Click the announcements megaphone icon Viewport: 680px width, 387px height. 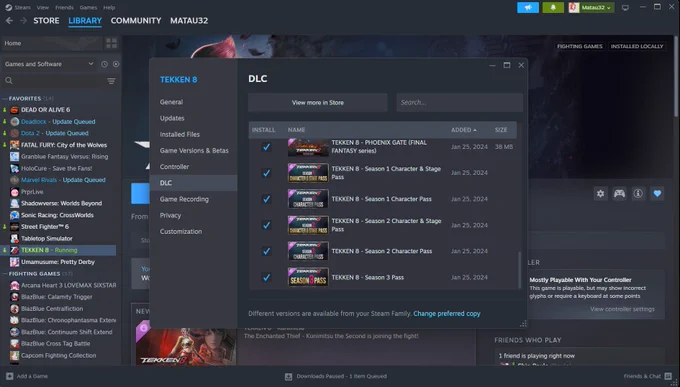(528, 7)
